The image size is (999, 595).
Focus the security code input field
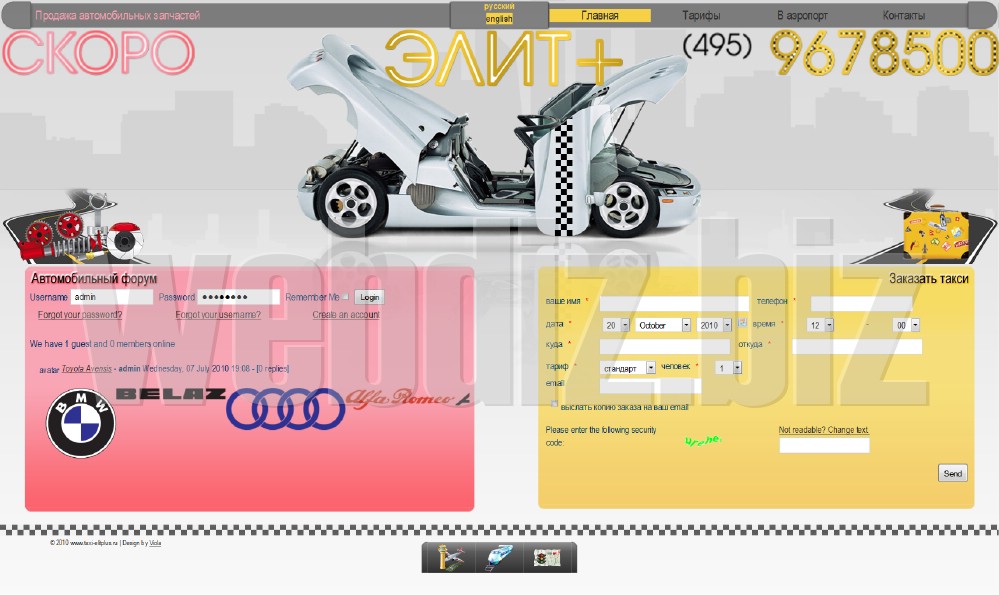tap(824, 445)
